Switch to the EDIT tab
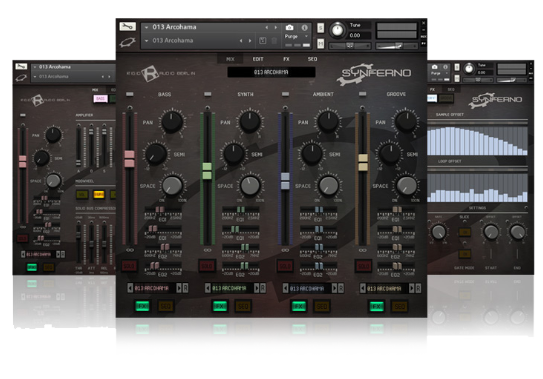The image size is (543, 379). click(x=258, y=59)
